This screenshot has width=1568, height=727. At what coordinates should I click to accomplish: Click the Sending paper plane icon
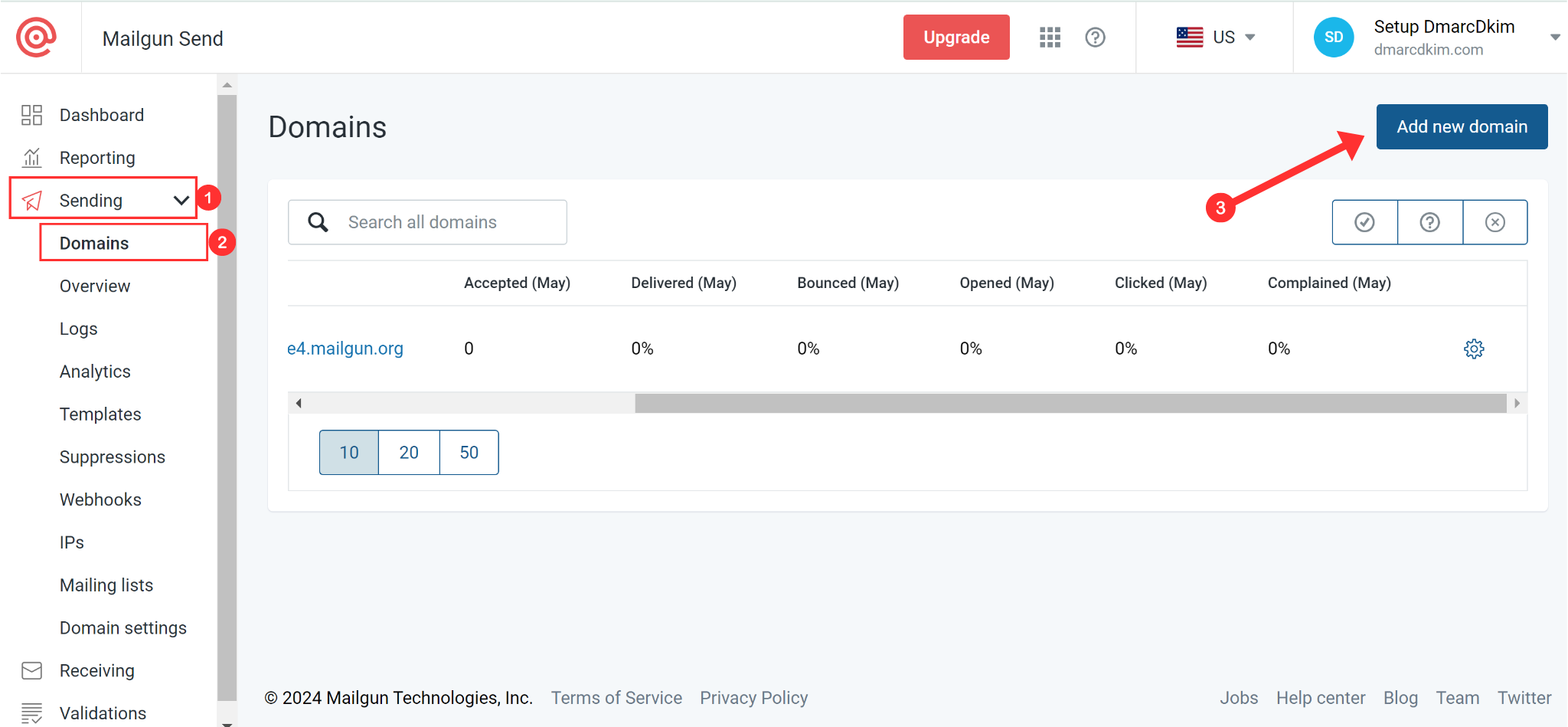click(x=31, y=201)
